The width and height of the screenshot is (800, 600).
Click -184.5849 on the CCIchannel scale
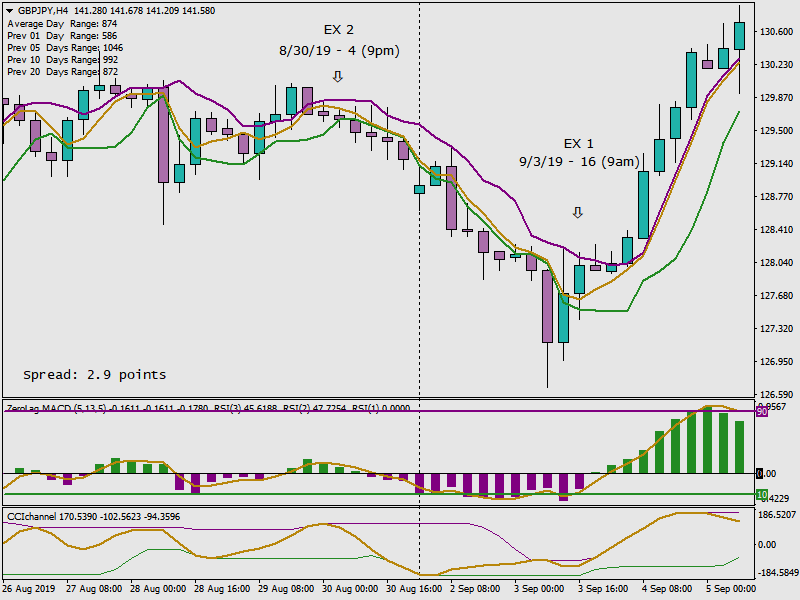(x=777, y=572)
